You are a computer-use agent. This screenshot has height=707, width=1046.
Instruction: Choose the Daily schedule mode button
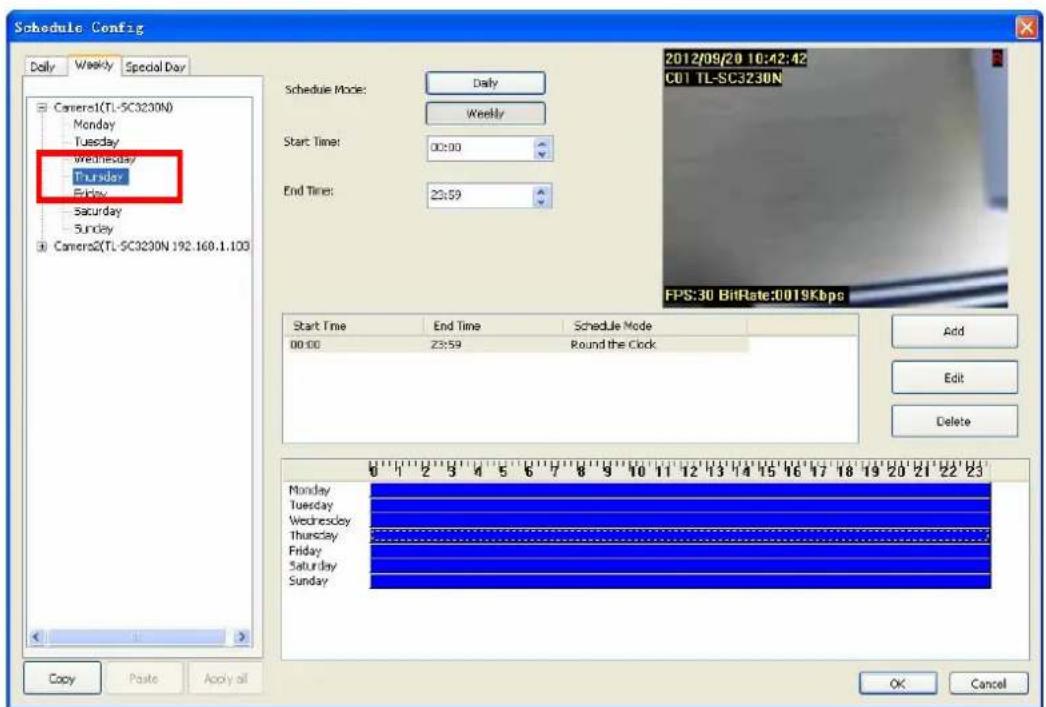(485, 83)
